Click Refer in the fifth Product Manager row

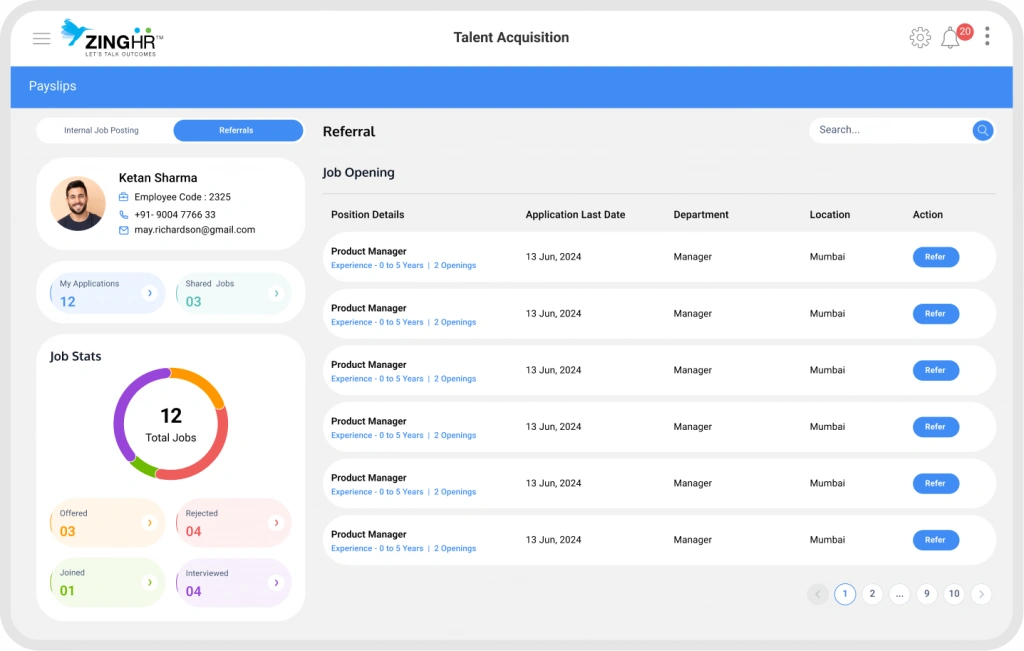tap(935, 483)
